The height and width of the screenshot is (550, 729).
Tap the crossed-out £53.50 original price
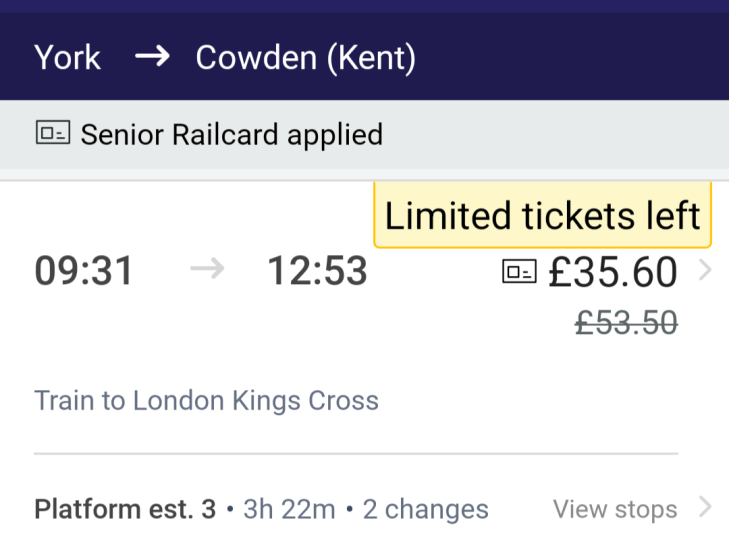[626, 322]
